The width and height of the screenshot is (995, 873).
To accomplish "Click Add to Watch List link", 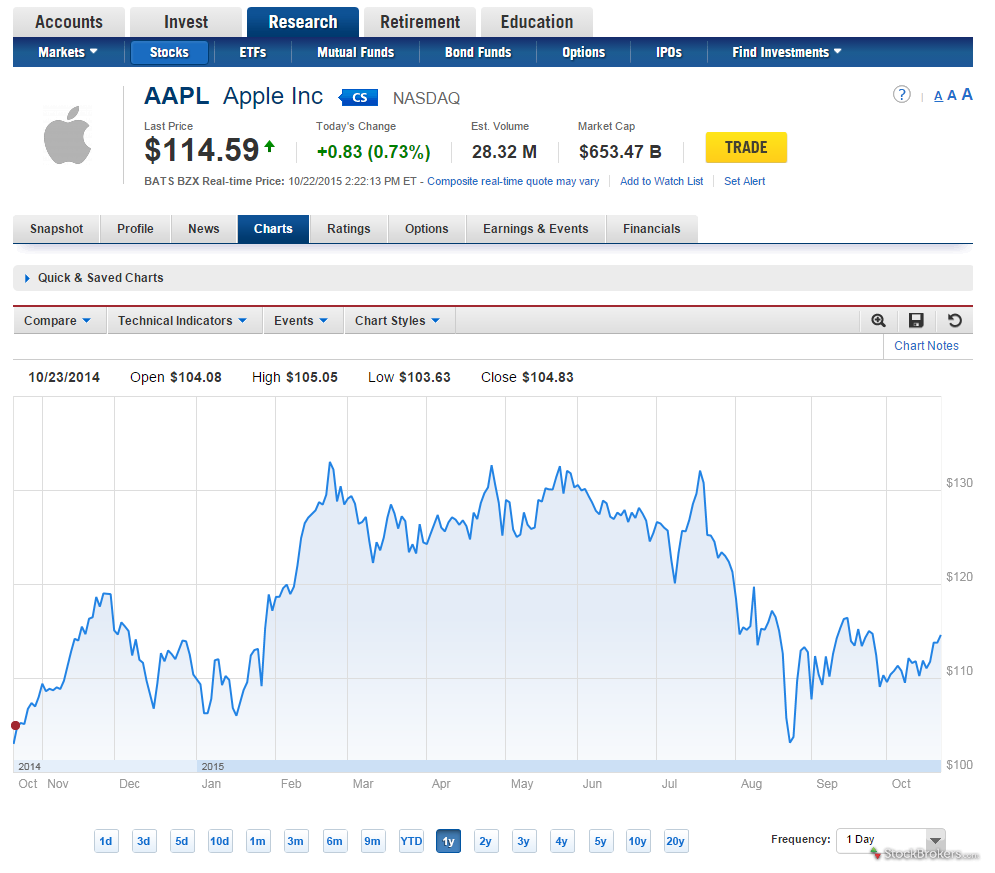I will point(661,181).
